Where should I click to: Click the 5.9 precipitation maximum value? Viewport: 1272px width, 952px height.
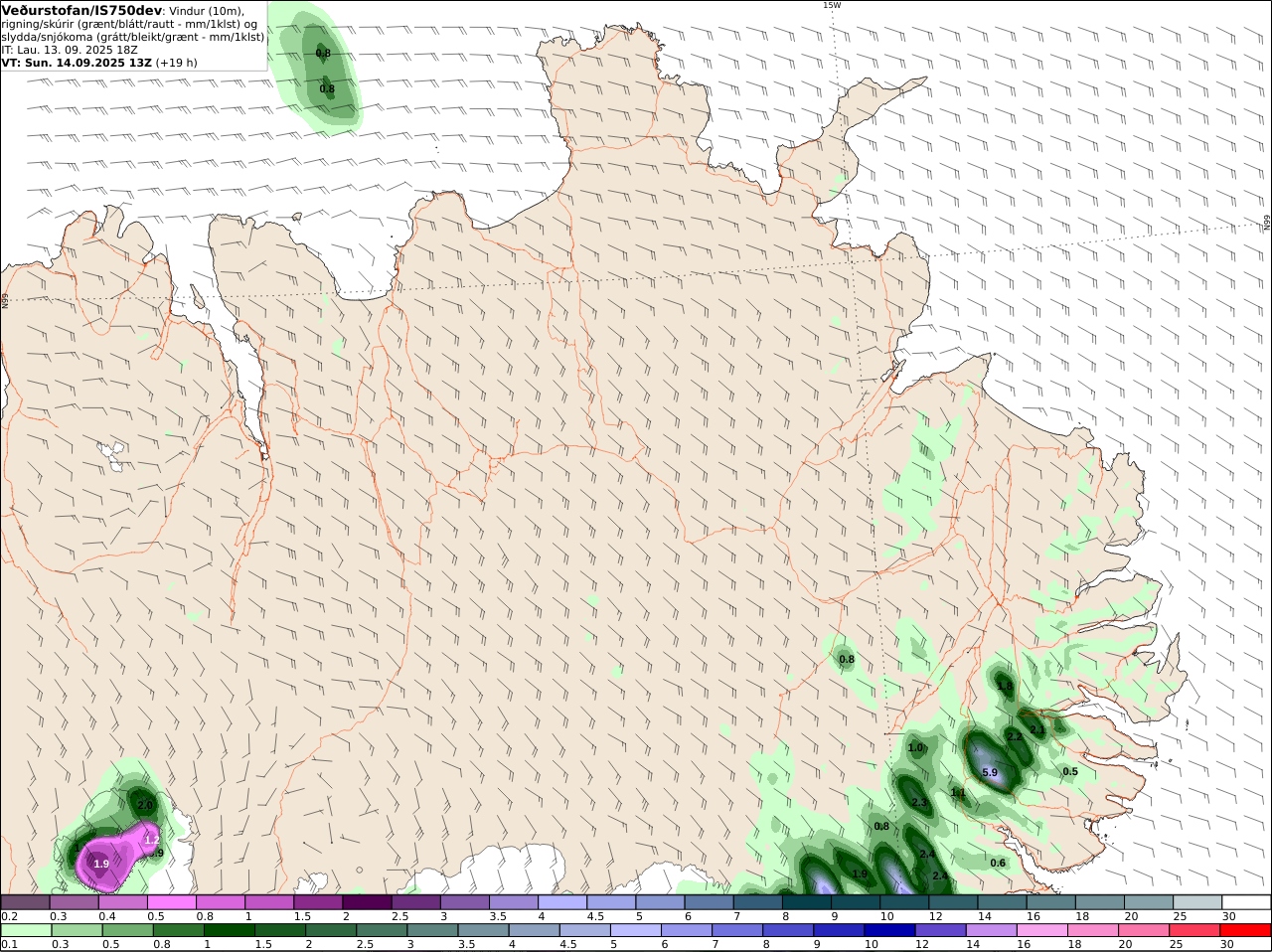pyautogui.click(x=989, y=772)
